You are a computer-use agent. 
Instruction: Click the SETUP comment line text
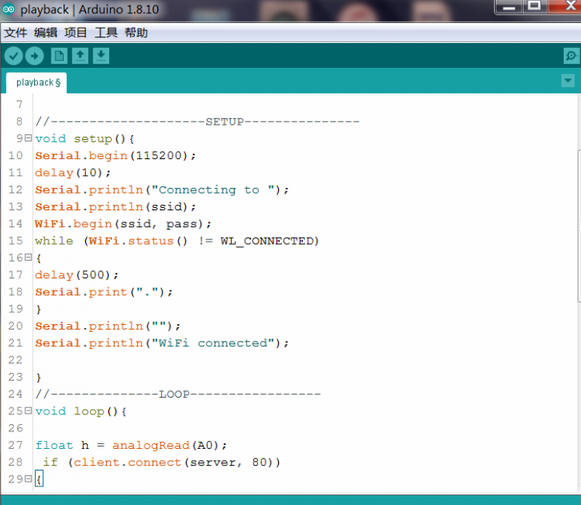(197, 122)
